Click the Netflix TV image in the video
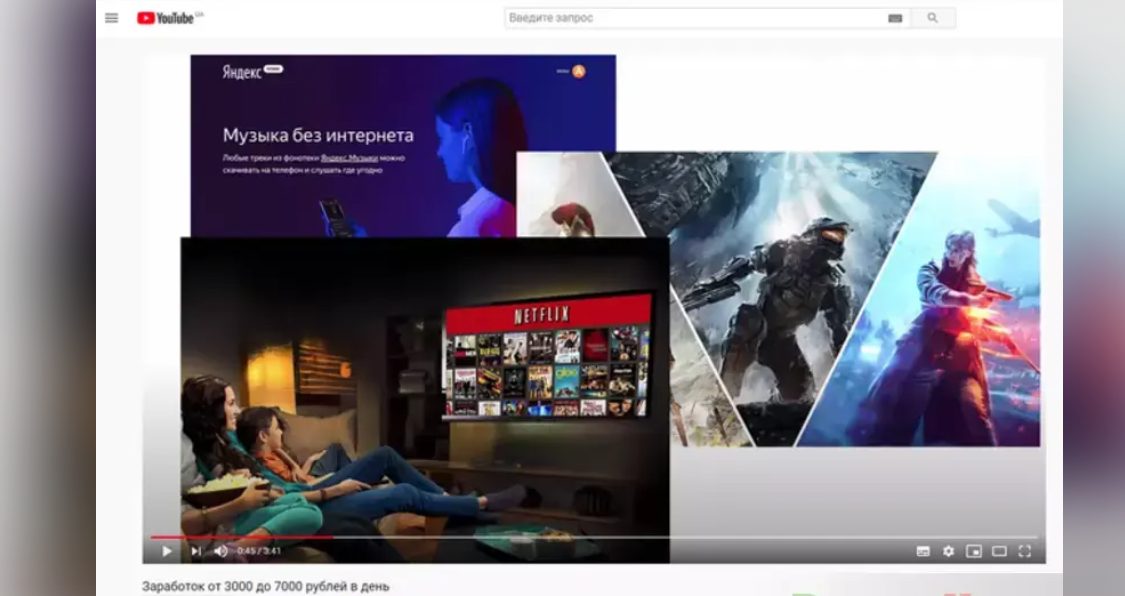 [425, 399]
